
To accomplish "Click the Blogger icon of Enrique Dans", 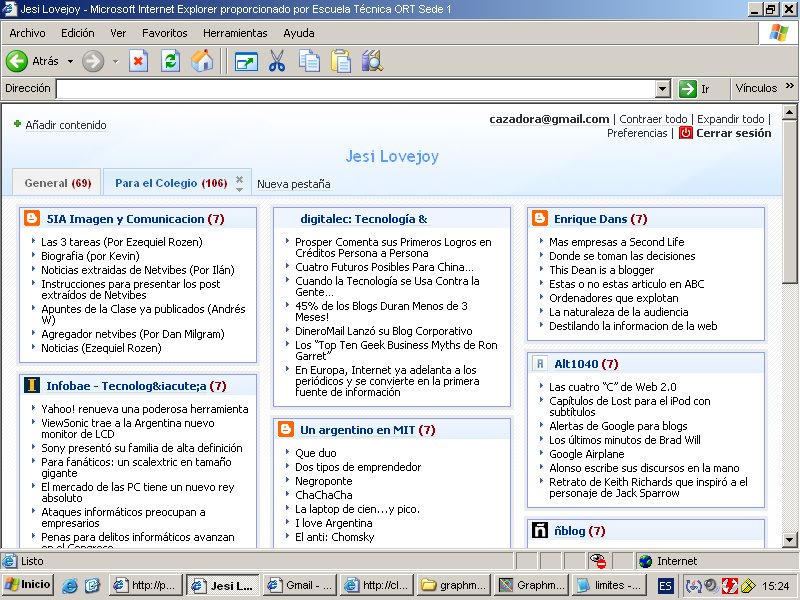I will click(540, 218).
